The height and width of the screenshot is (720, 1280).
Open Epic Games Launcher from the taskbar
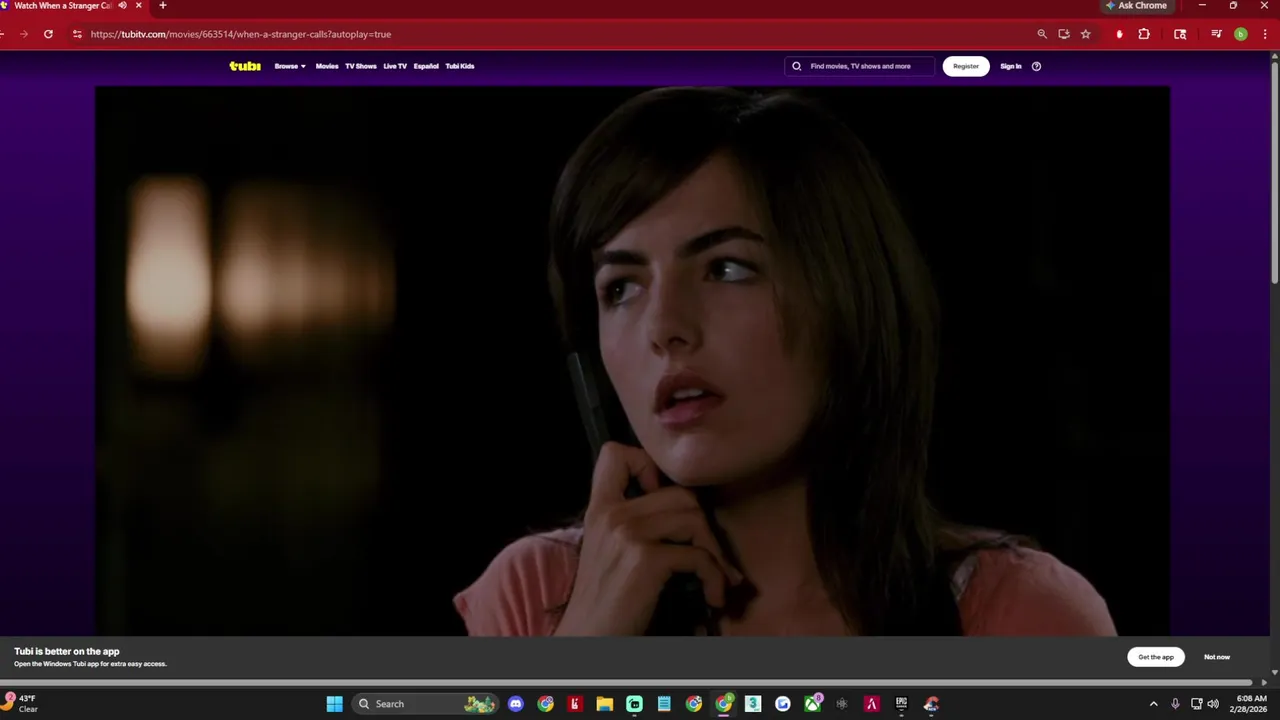click(901, 704)
